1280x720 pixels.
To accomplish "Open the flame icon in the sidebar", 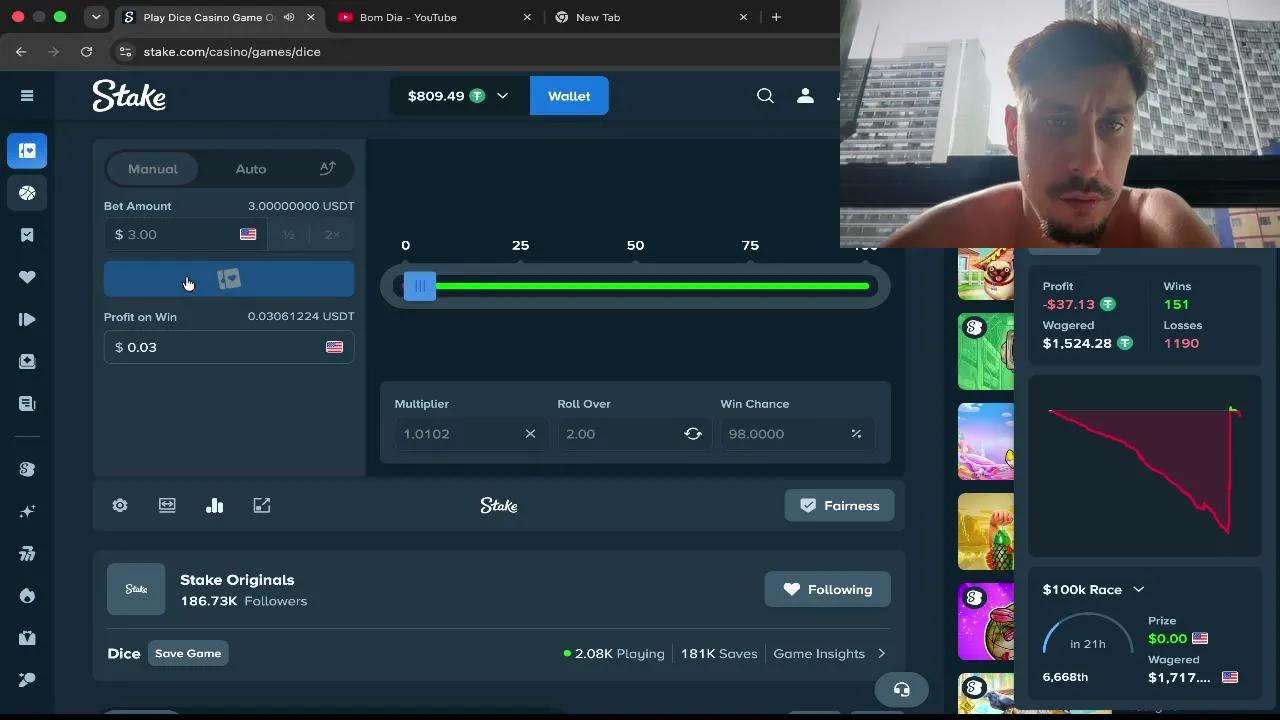I will tap(27, 595).
